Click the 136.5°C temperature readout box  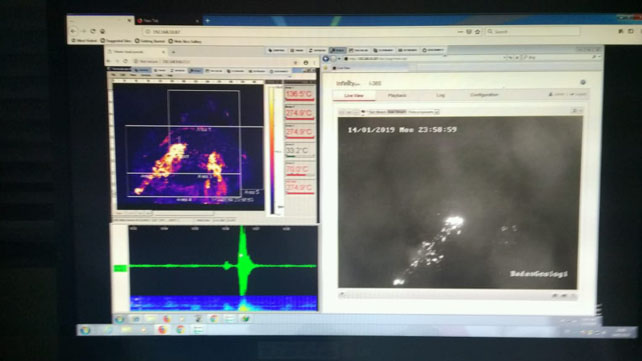(x=299, y=94)
